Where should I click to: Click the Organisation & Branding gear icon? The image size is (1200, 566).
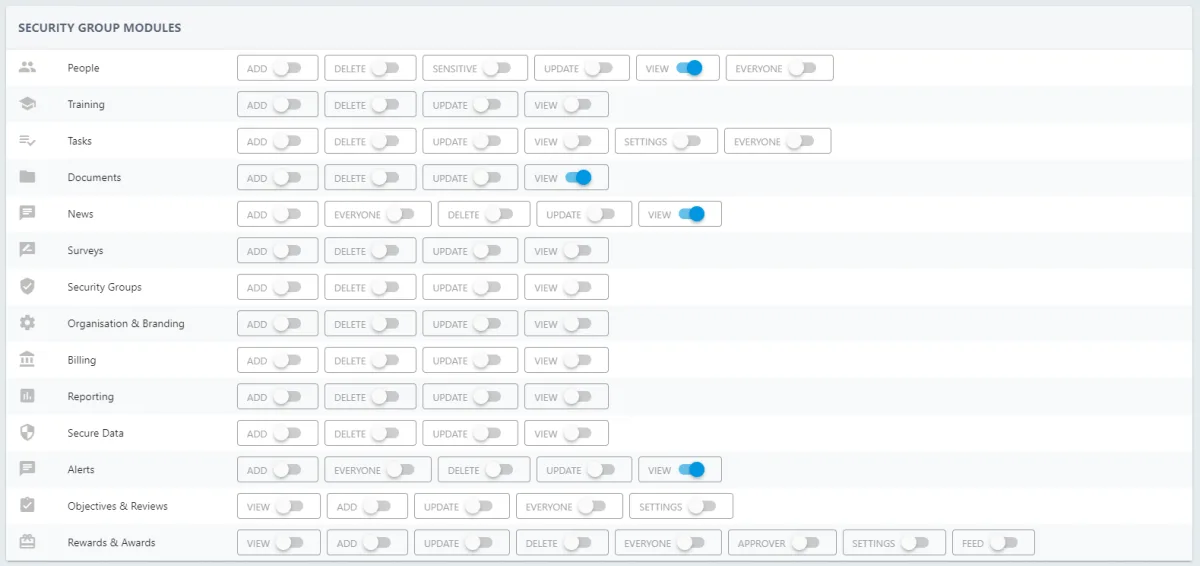[27, 323]
